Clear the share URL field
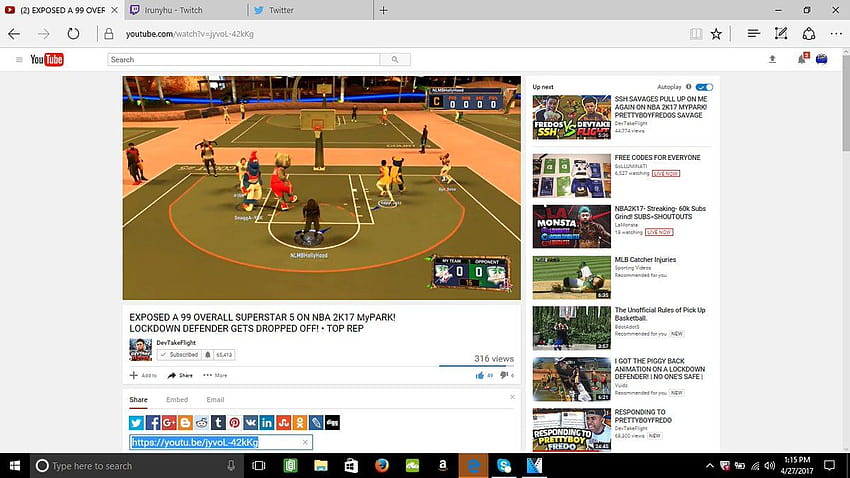Screen dimensions: 850x478 tap(305, 442)
